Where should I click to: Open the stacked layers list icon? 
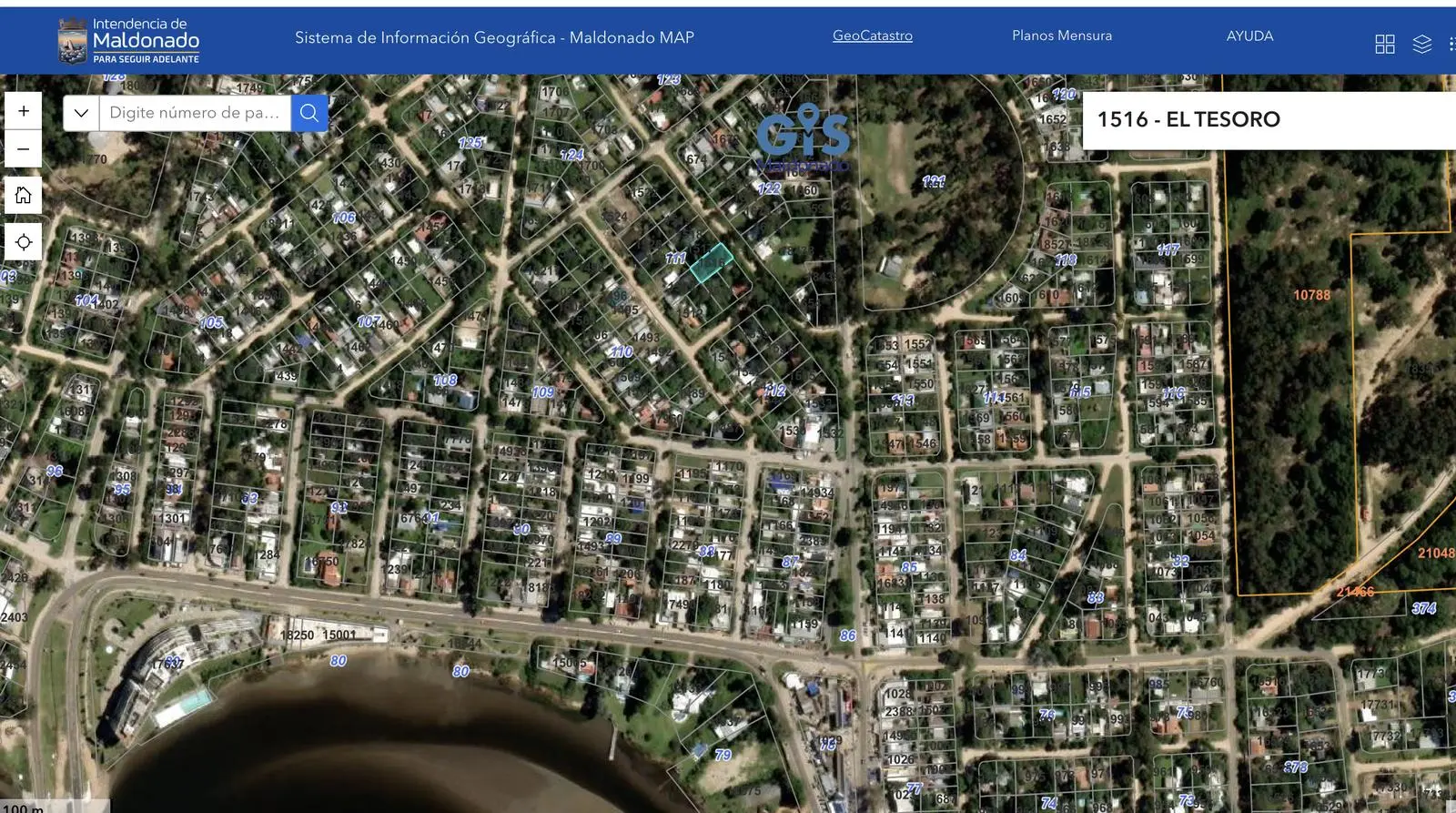coord(1421,44)
